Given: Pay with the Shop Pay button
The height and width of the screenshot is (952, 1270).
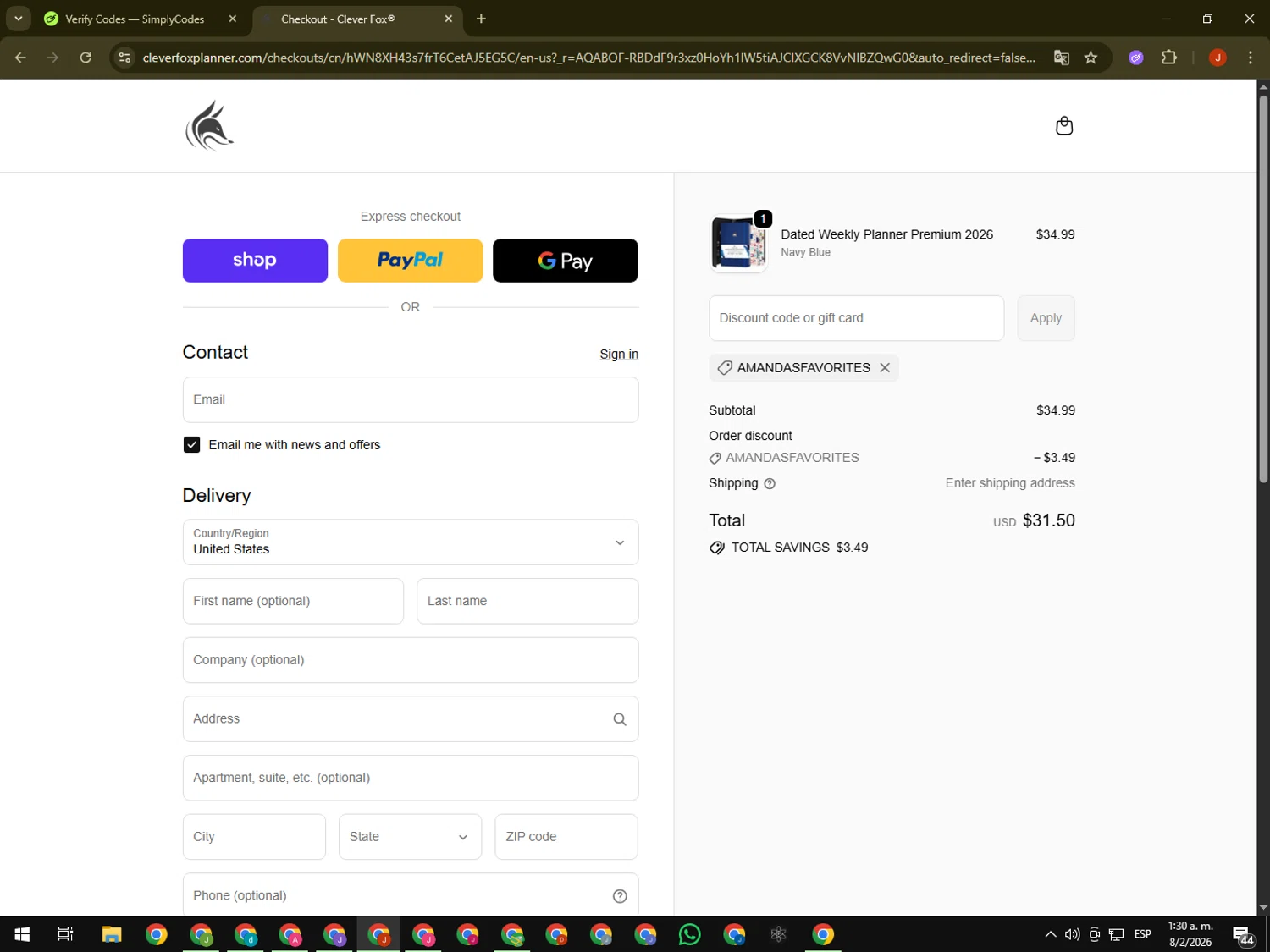Looking at the screenshot, I should point(255,261).
